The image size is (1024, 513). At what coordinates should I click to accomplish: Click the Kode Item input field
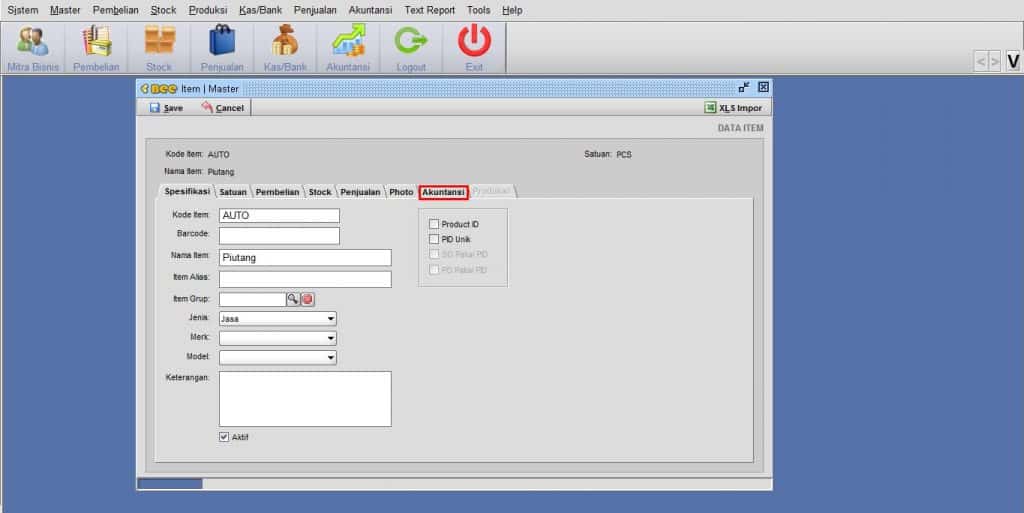coord(280,215)
